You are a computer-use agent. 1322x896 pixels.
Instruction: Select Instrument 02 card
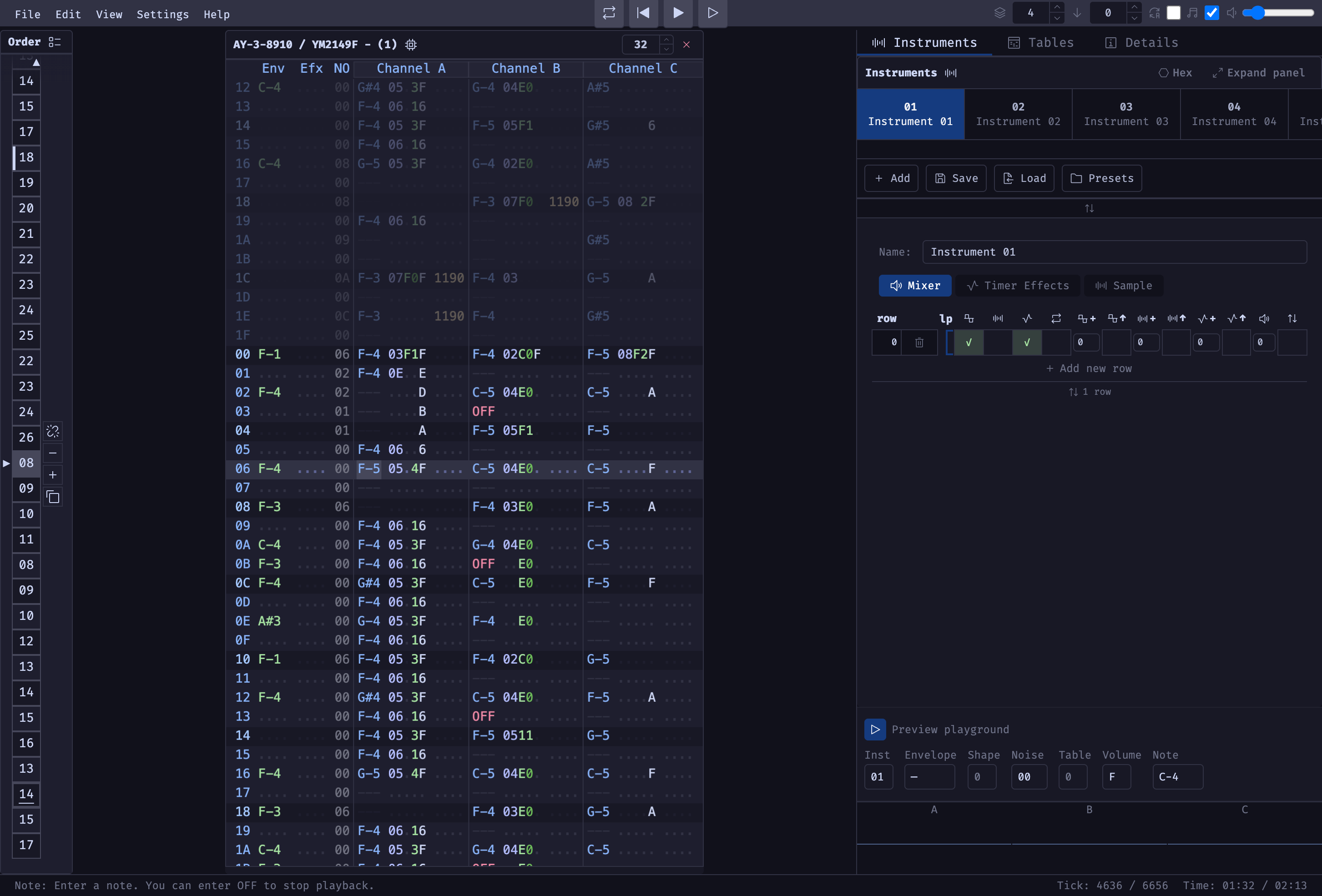(1018, 114)
